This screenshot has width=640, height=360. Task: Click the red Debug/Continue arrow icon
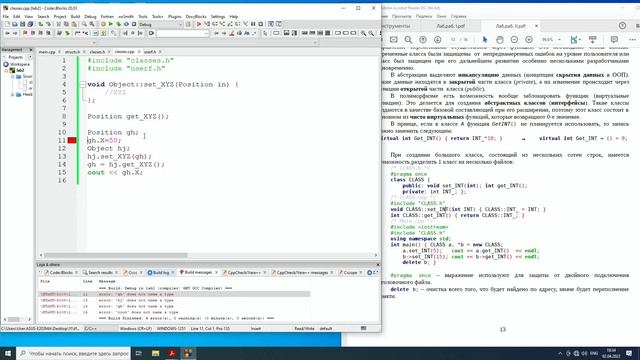(x=199, y=24)
